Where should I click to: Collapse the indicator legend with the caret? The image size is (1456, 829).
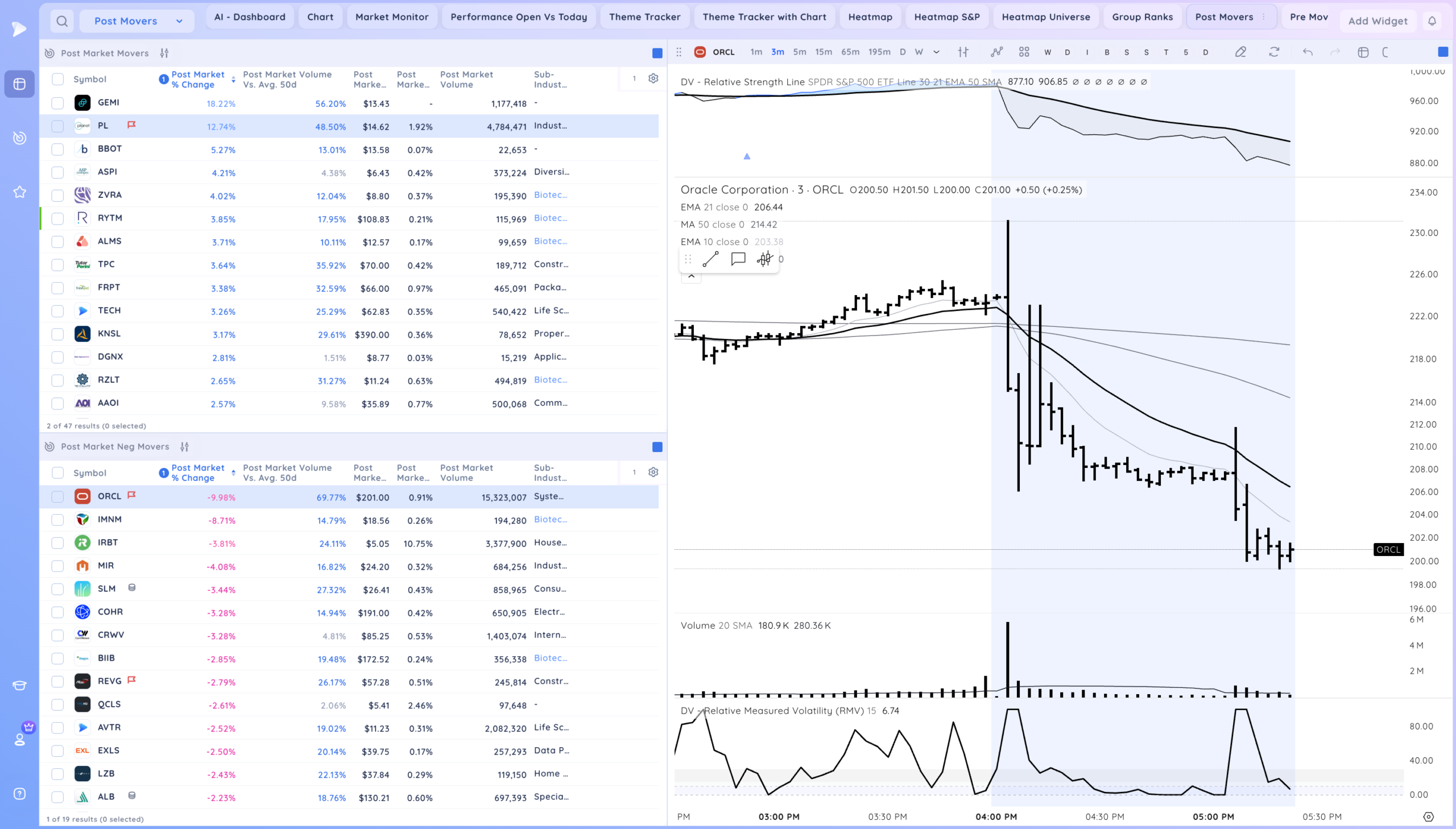pyautogui.click(x=690, y=276)
